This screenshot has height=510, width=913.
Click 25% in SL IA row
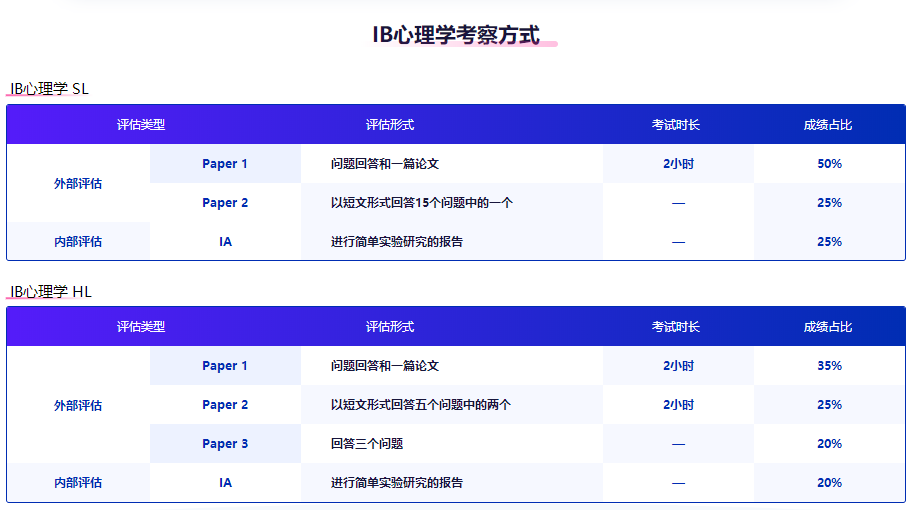829,242
